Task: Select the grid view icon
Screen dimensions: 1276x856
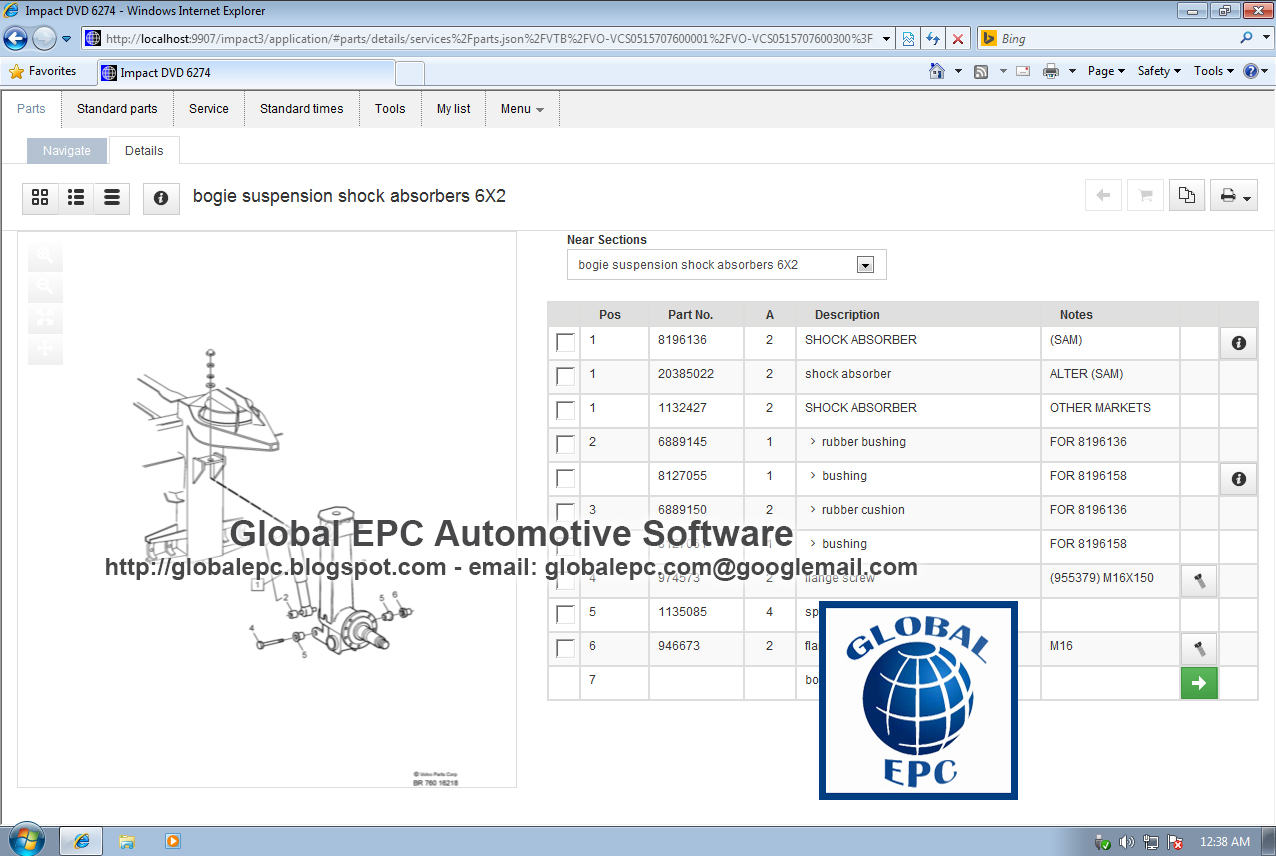Action: tap(40, 198)
